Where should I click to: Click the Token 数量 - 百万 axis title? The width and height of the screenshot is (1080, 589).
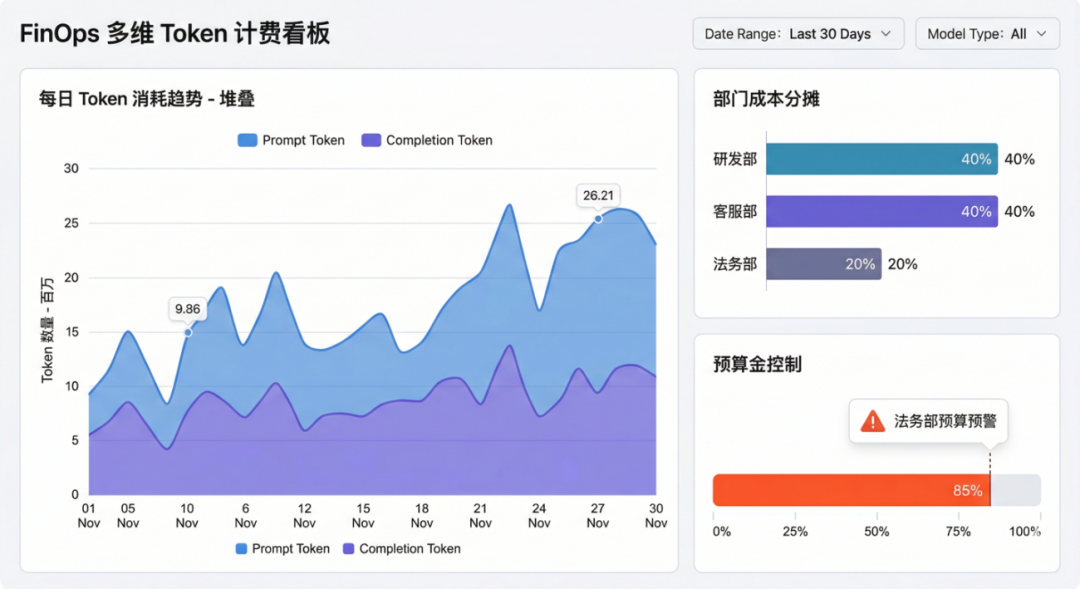point(48,330)
